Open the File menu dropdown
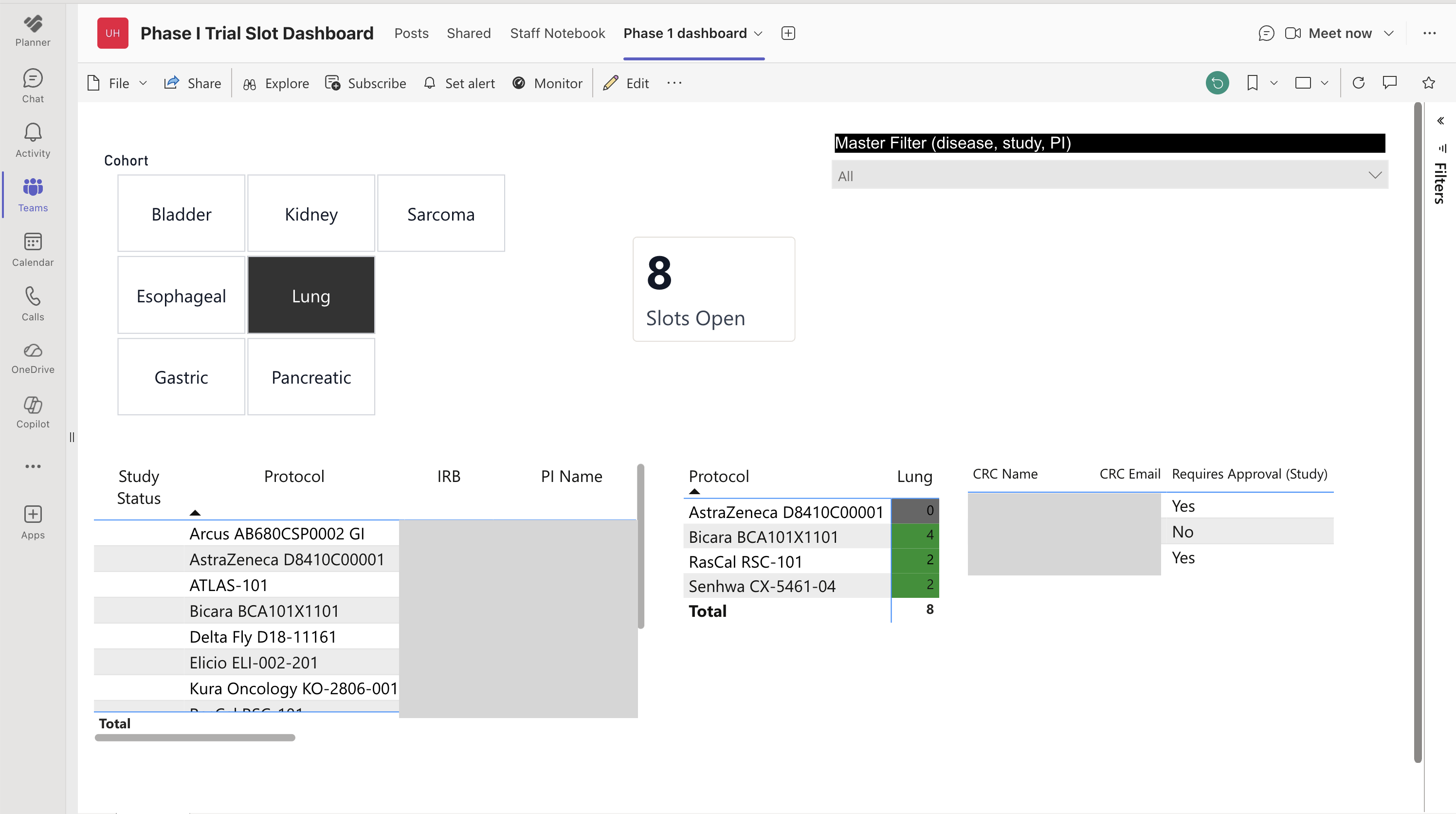Viewport: 1456px width, 814px height. coord(117,83)
